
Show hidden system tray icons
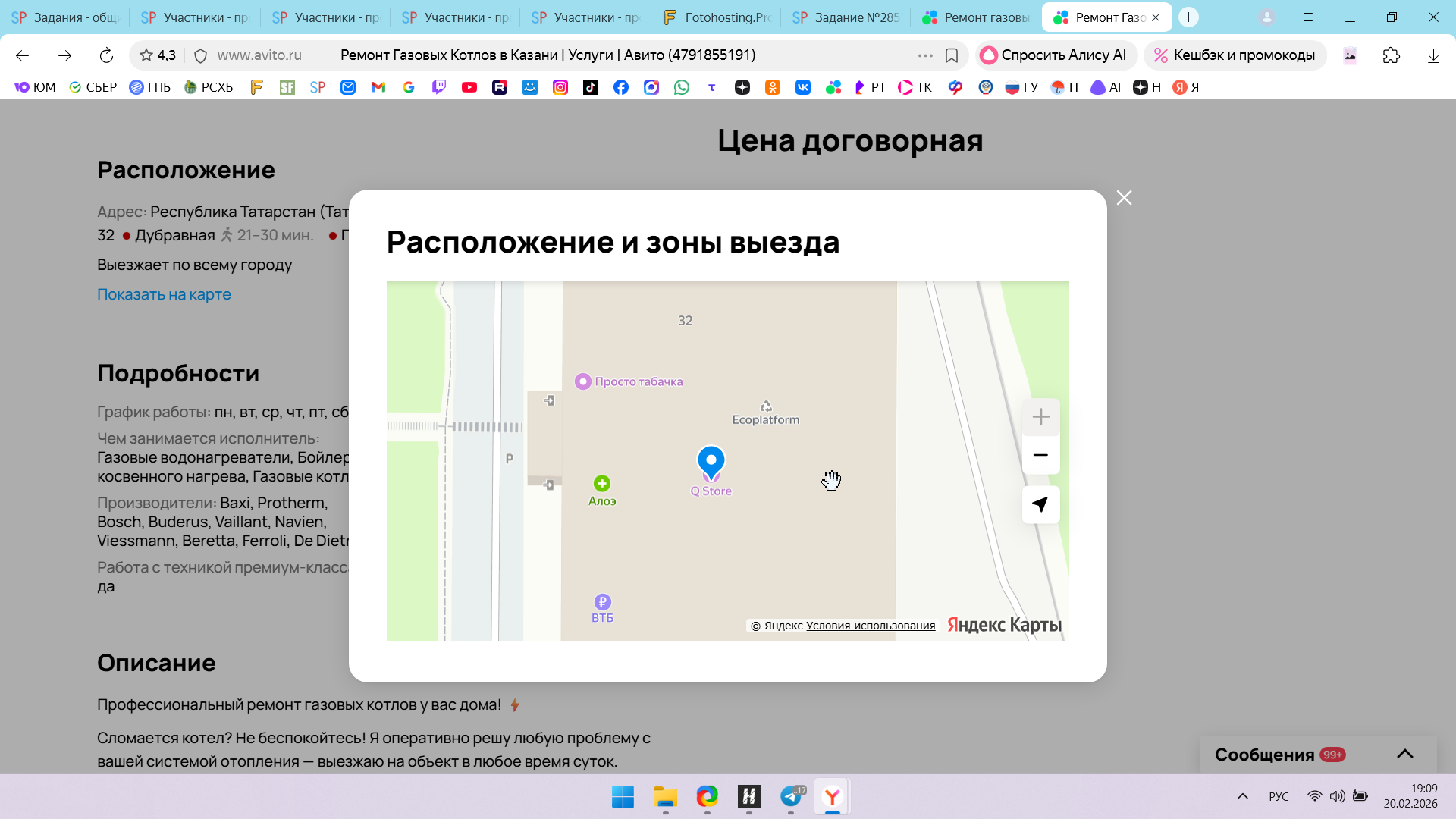point(1242,796)
